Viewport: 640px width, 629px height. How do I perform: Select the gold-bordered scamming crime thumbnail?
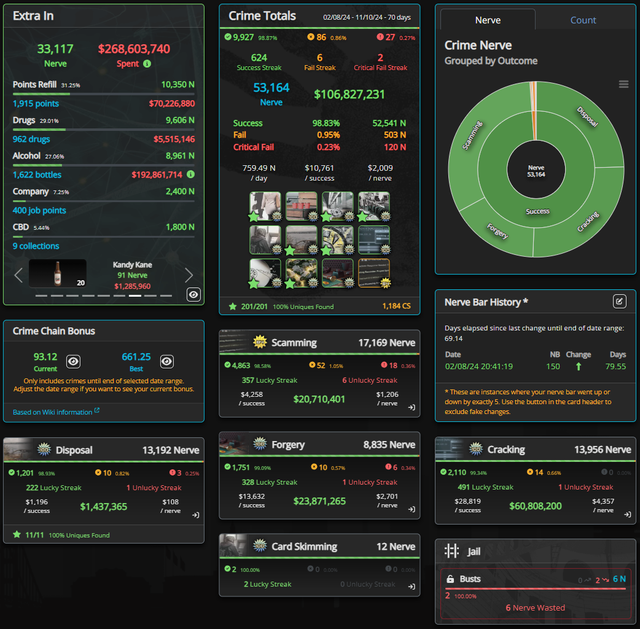click(x=374, y=273)
